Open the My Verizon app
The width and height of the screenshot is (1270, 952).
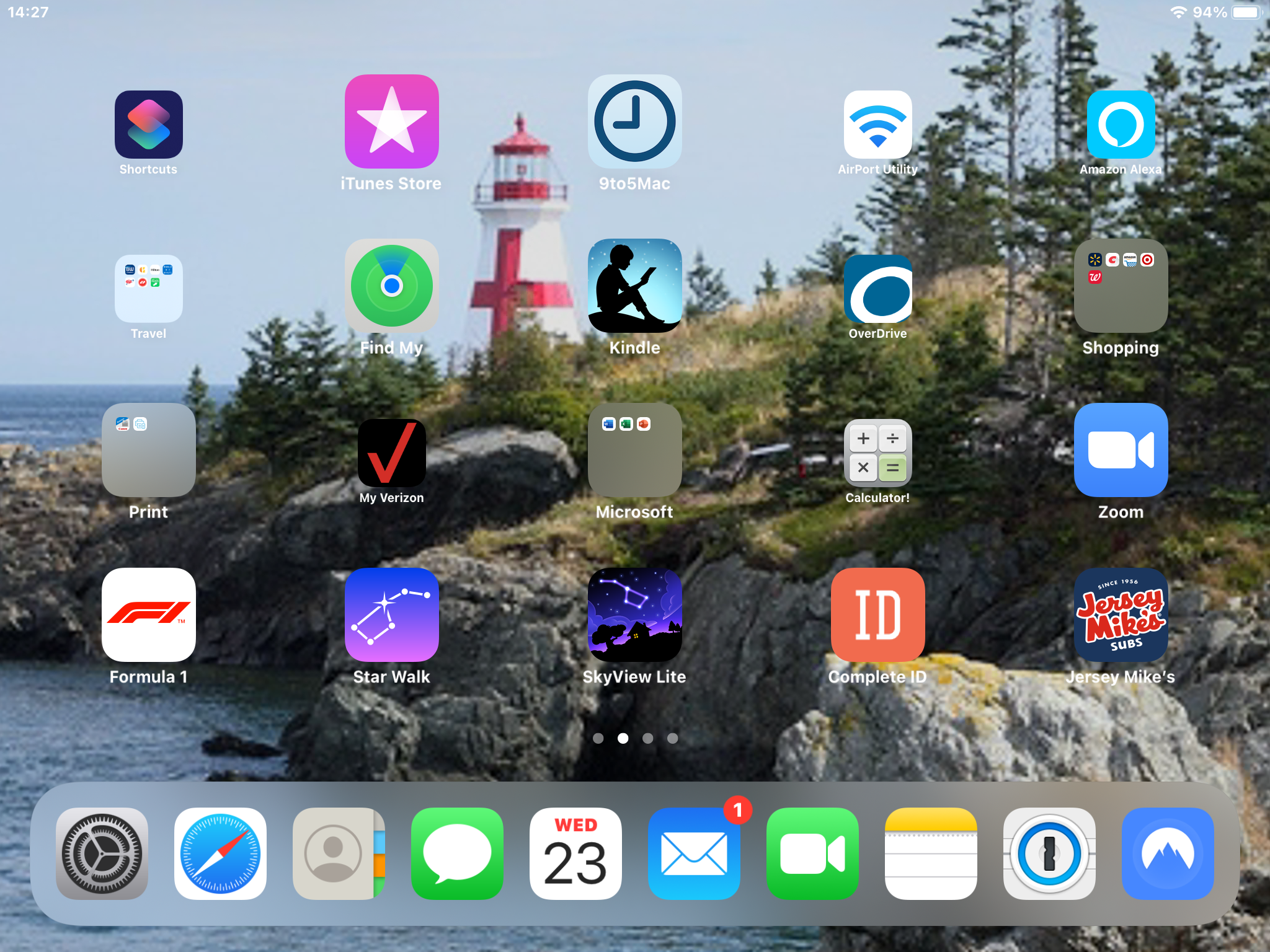pyautogui.click(x=391, y=452)
